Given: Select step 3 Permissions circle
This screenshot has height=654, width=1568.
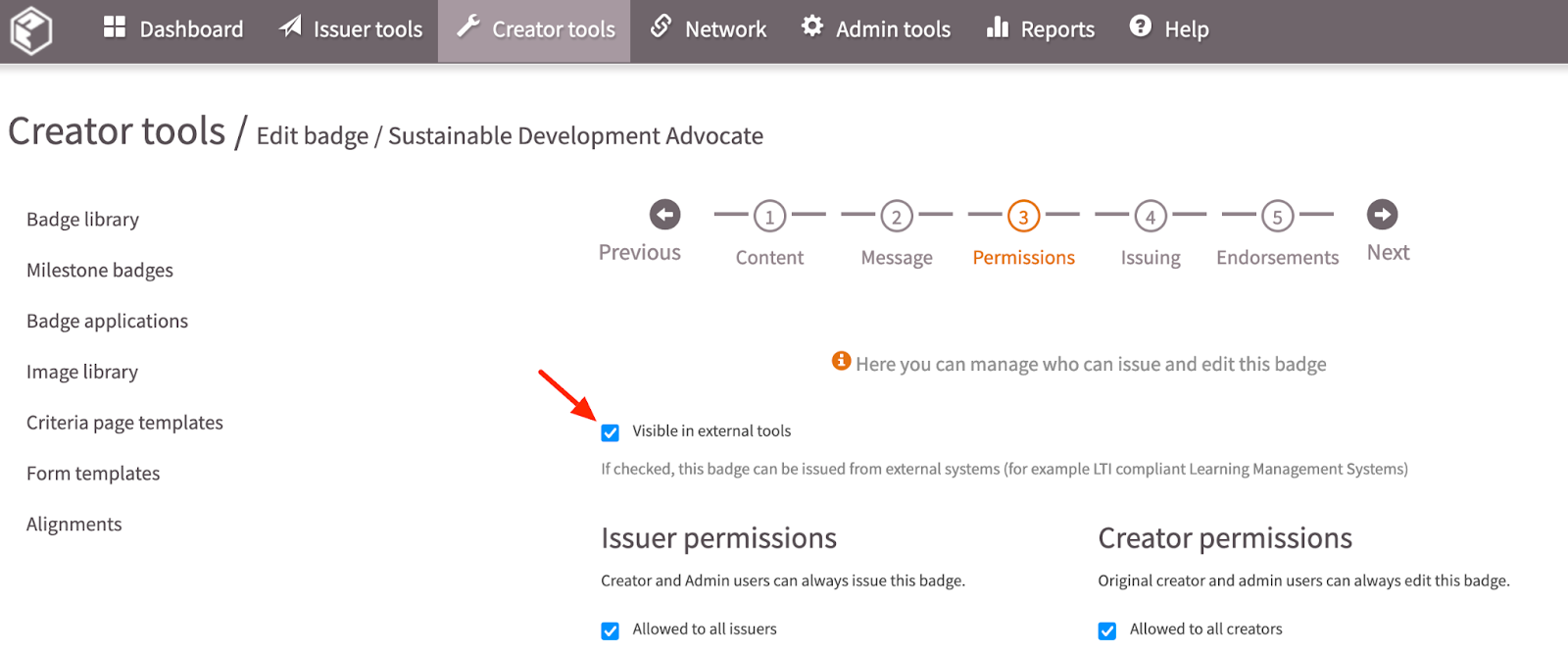Looking at the screenshot, I should [1023, 217].
